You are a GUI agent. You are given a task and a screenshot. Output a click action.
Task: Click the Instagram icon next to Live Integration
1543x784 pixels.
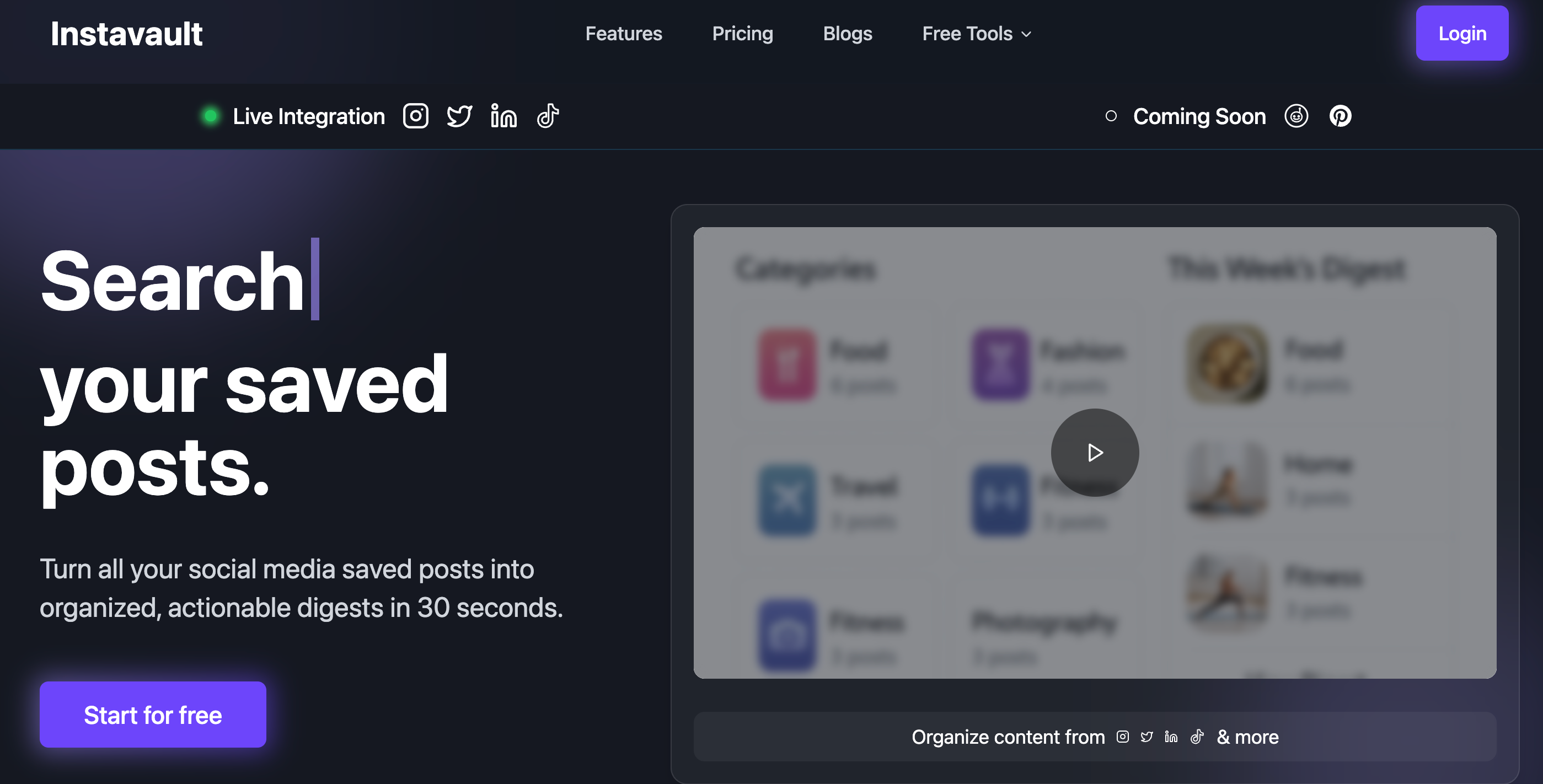pos(415,116)
